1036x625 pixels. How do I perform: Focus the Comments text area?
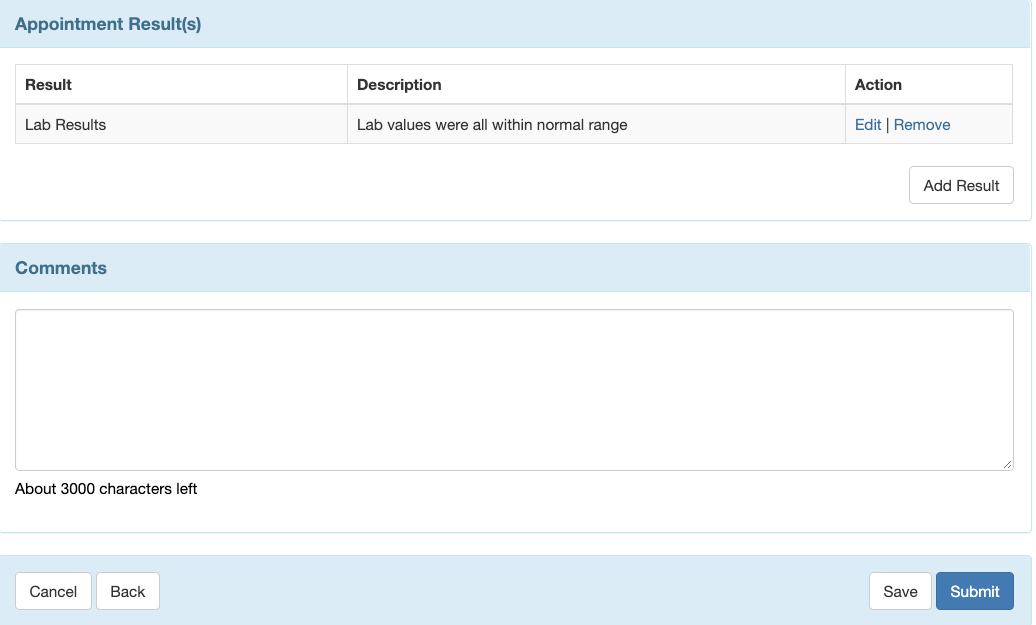tap(514, 390)
